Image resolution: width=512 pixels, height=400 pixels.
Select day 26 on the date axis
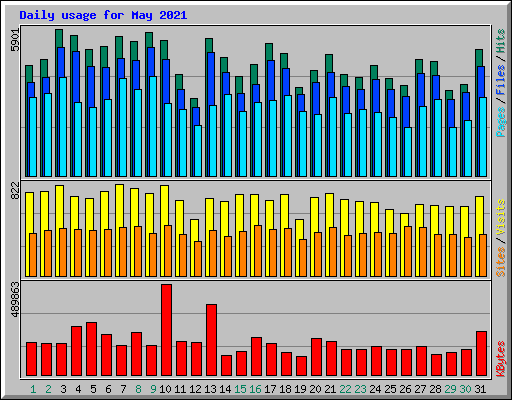(x=405, y=389)
